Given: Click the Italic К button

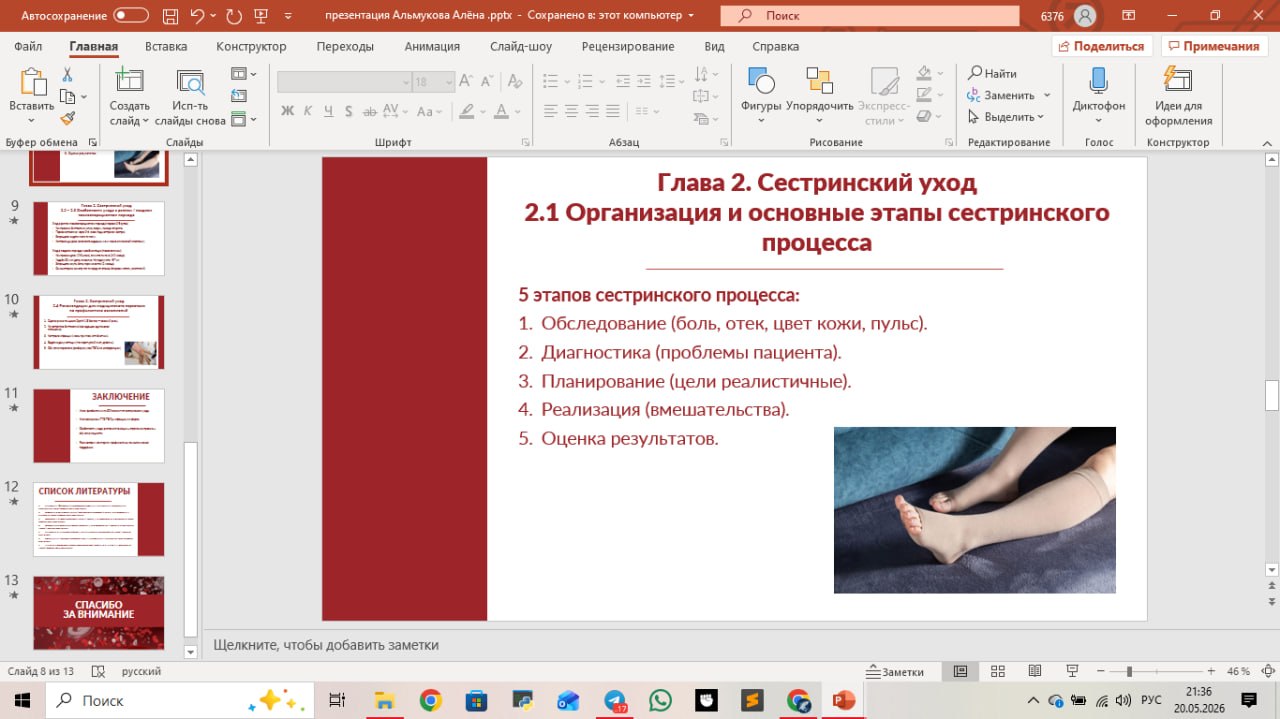Looking at the screenshot, I should [x=309, y=111].
